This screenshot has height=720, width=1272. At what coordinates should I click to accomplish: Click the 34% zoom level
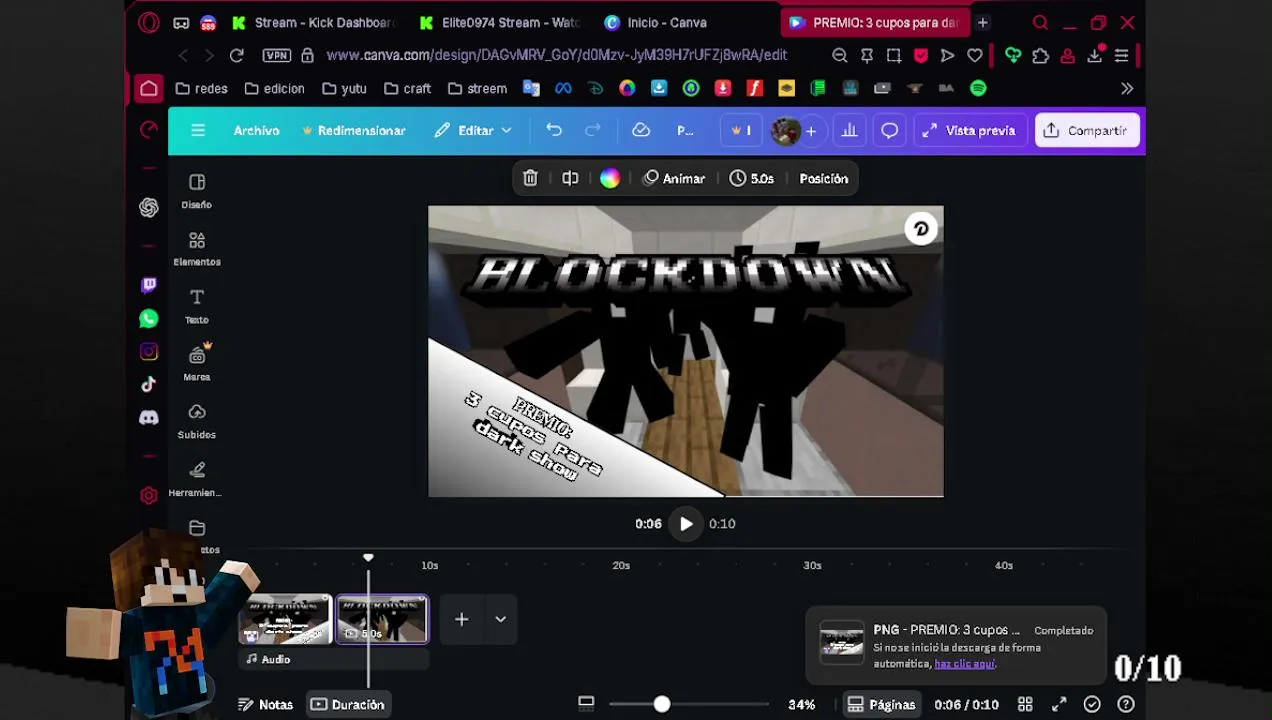point(801,705)
